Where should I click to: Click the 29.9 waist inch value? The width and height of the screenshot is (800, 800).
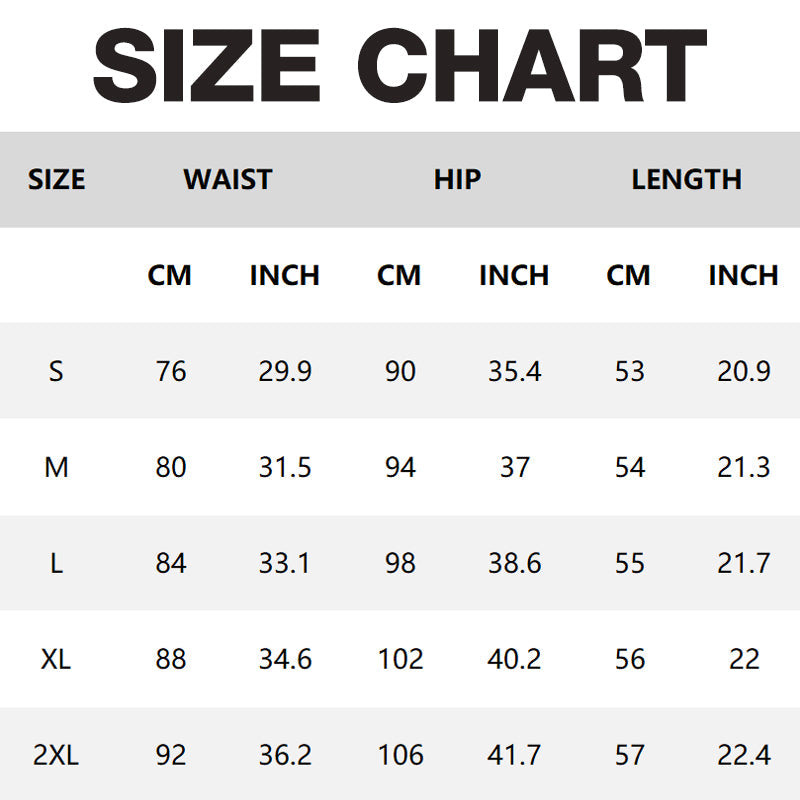pyautogui.click(x=285, y=371)
